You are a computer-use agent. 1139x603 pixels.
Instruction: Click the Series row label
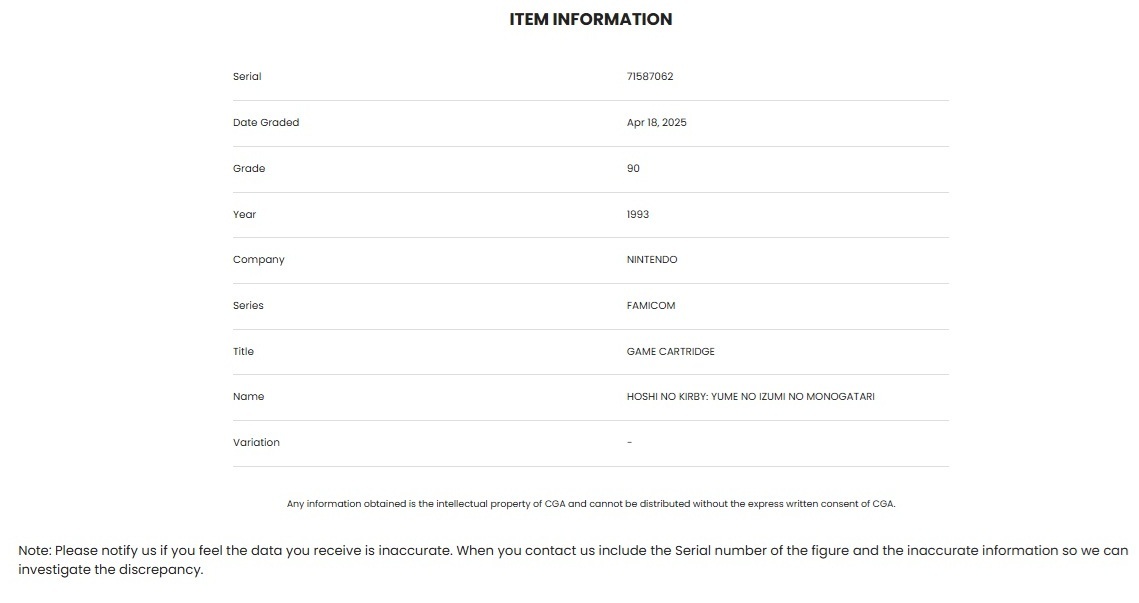[248, 306]
